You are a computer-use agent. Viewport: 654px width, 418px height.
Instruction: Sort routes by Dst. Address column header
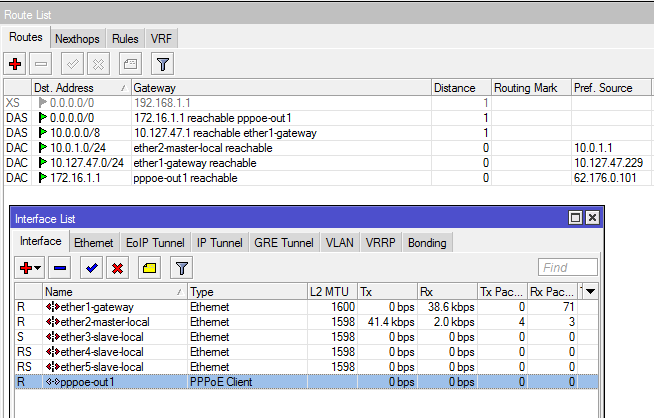[x=81, y=88]
